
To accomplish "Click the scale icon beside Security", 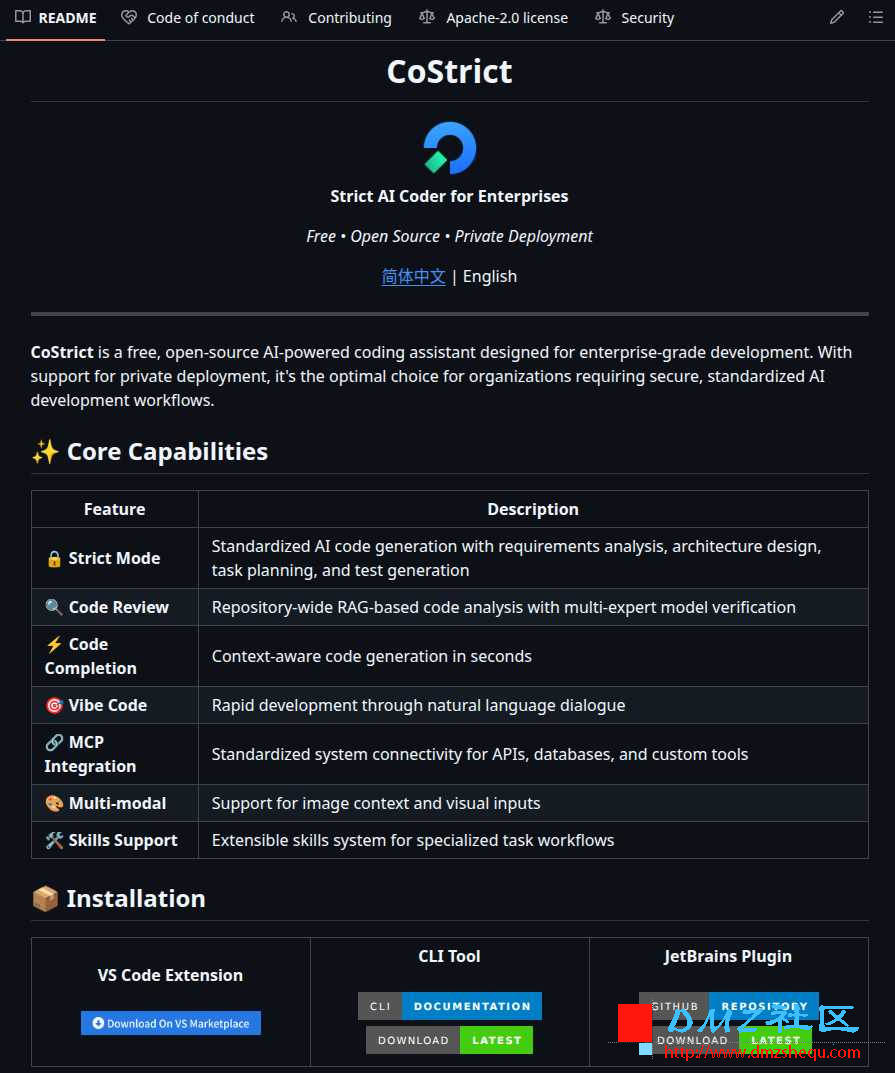I will (x=602, y=18).
